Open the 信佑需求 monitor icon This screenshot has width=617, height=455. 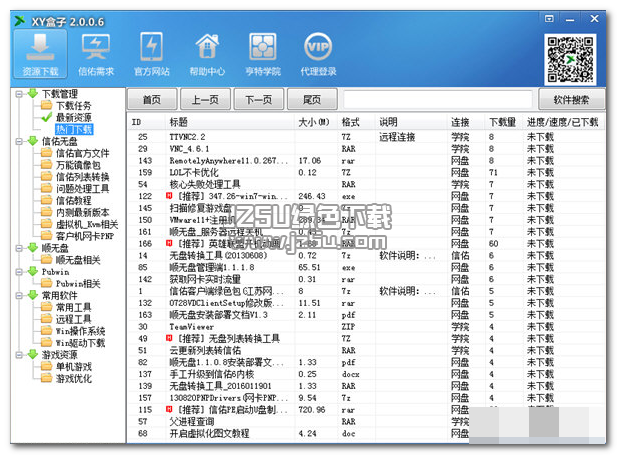pyautogui.click(x=96, y=54)
